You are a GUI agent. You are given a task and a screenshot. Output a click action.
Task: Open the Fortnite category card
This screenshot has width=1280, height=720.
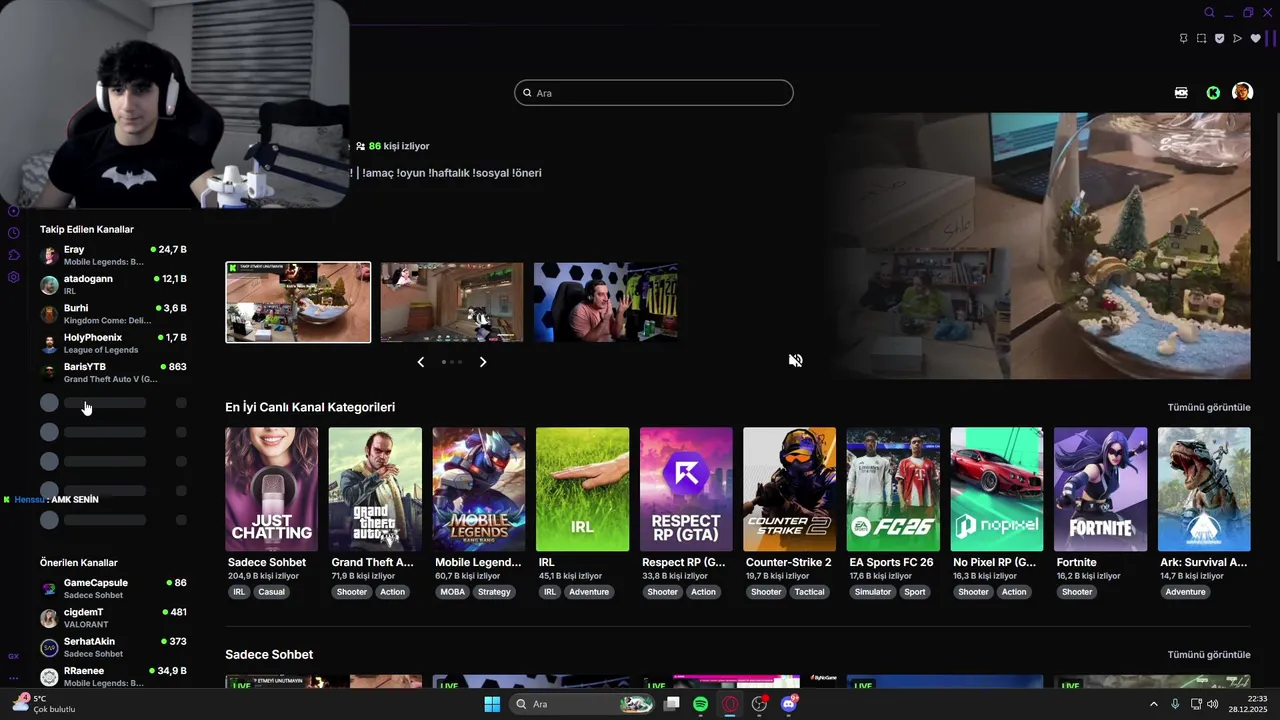tap(1100, 489)
